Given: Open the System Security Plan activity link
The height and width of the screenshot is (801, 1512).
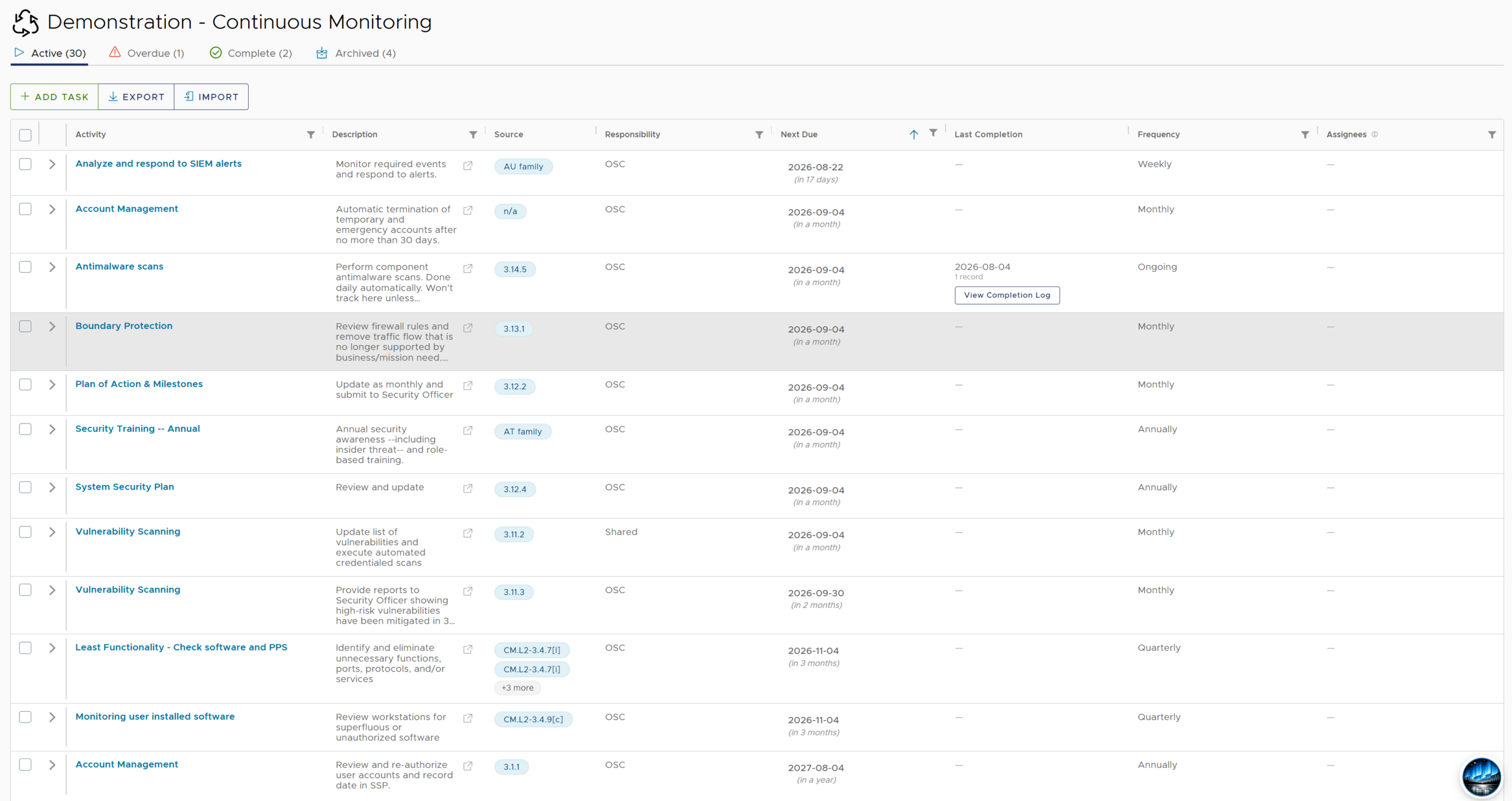Looking at the screenshot, I should coord(125,487).
